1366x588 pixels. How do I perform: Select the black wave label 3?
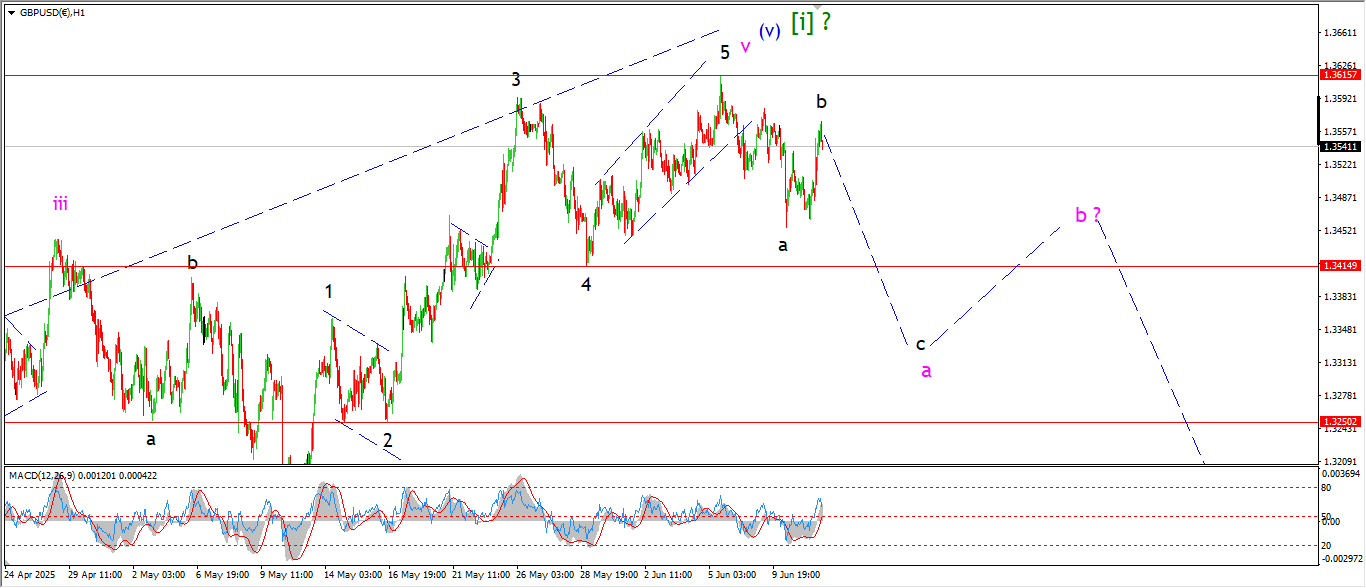coord(516,80)
